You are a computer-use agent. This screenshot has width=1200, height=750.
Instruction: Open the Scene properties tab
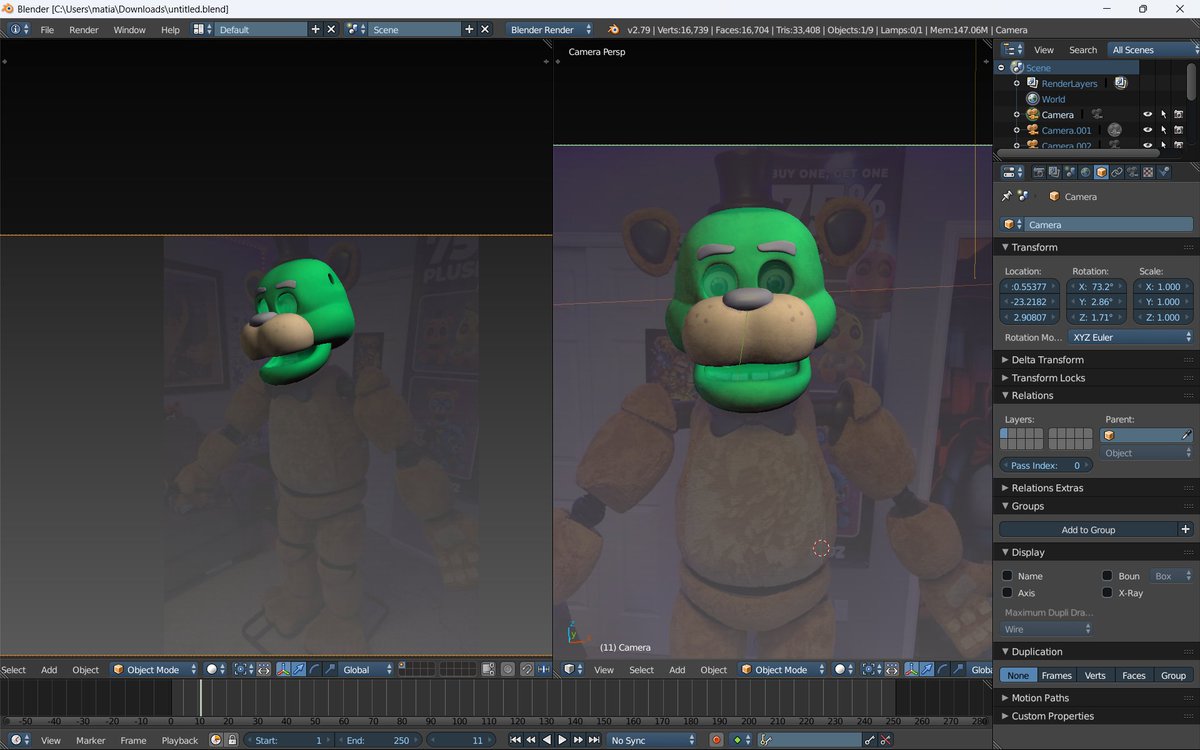point(1070,172)
